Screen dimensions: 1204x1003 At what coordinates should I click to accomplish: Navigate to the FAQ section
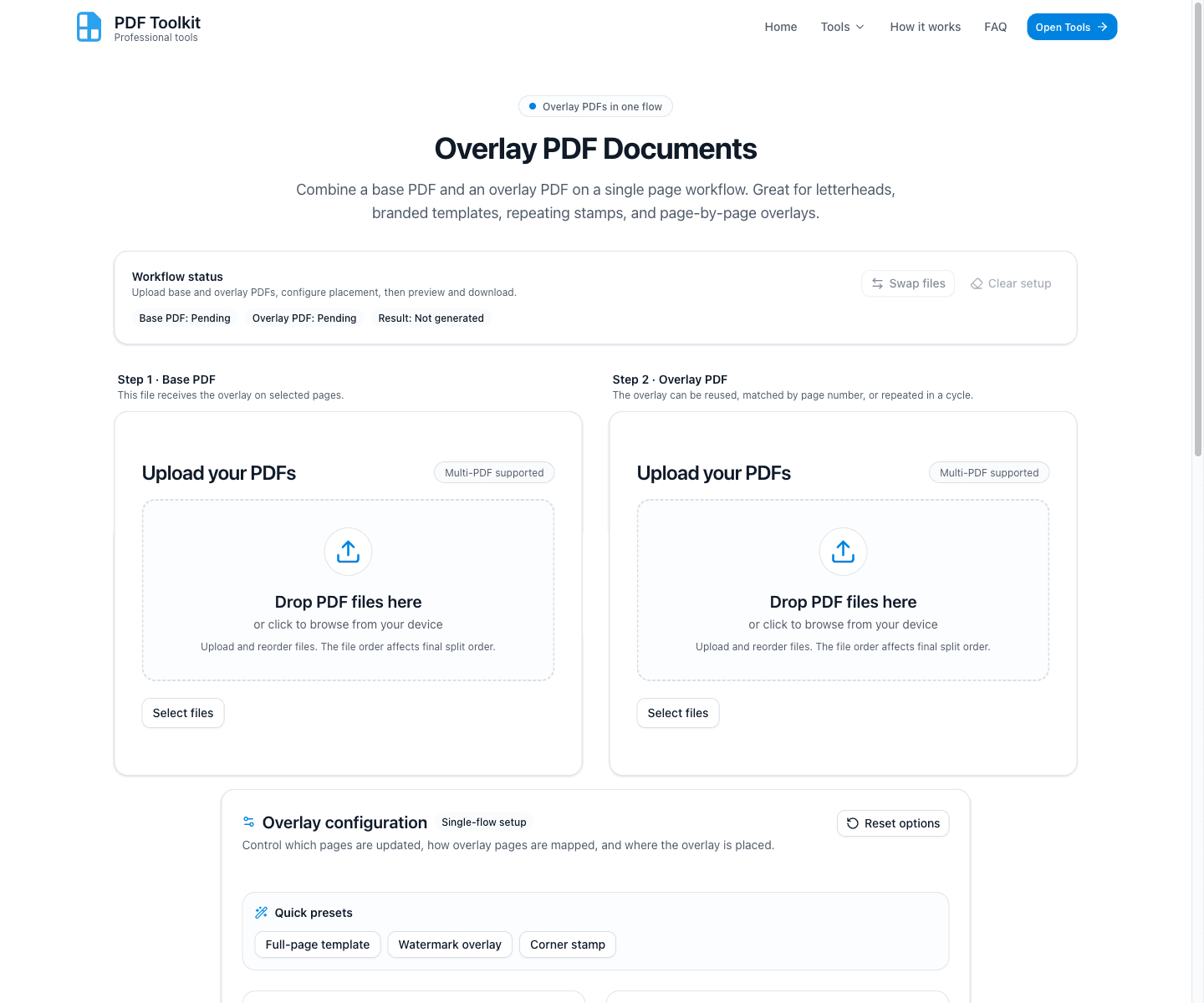(995, 26)
